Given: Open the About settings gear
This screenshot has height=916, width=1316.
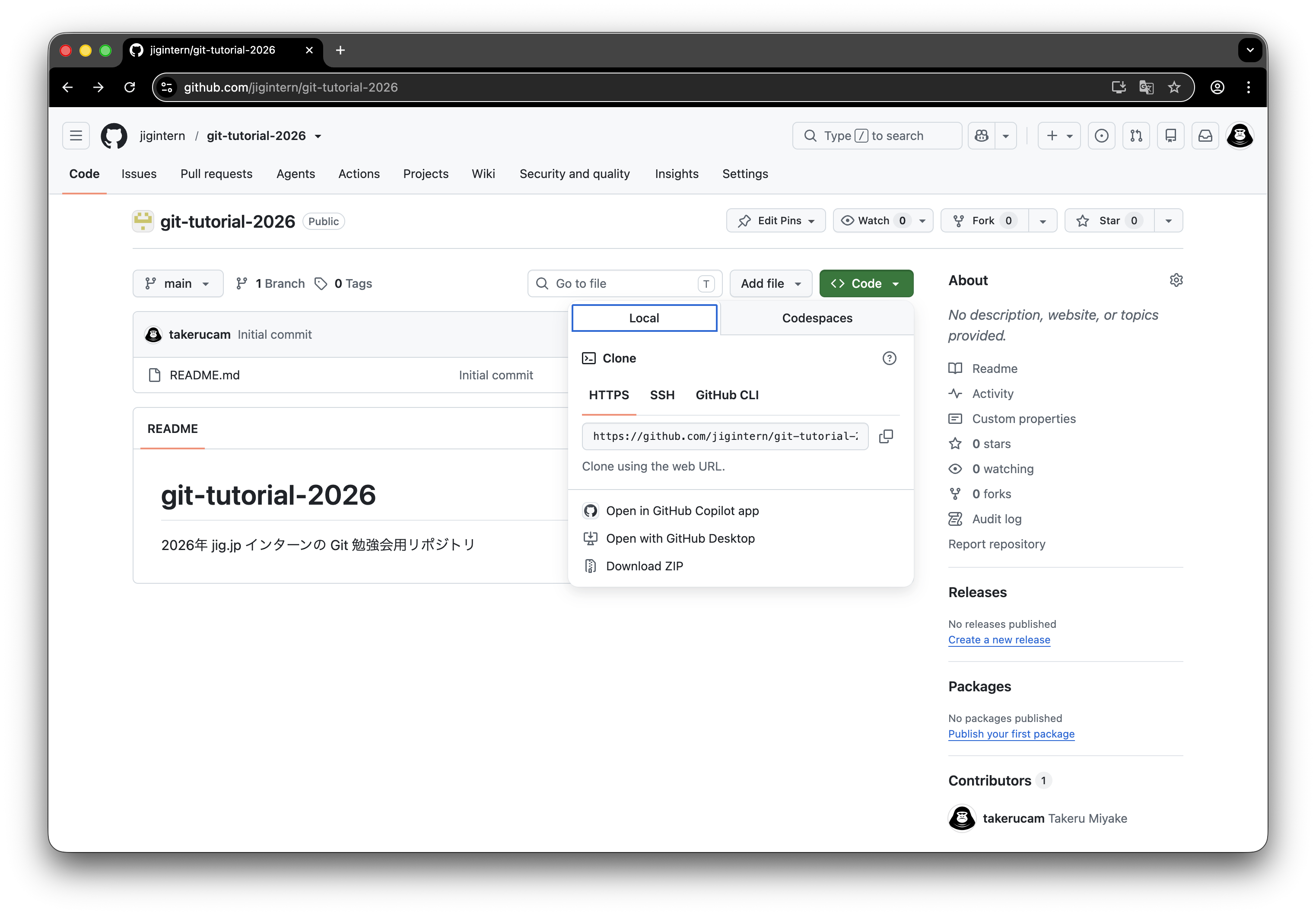Looking at the screenshot, I should [1176, 280].
